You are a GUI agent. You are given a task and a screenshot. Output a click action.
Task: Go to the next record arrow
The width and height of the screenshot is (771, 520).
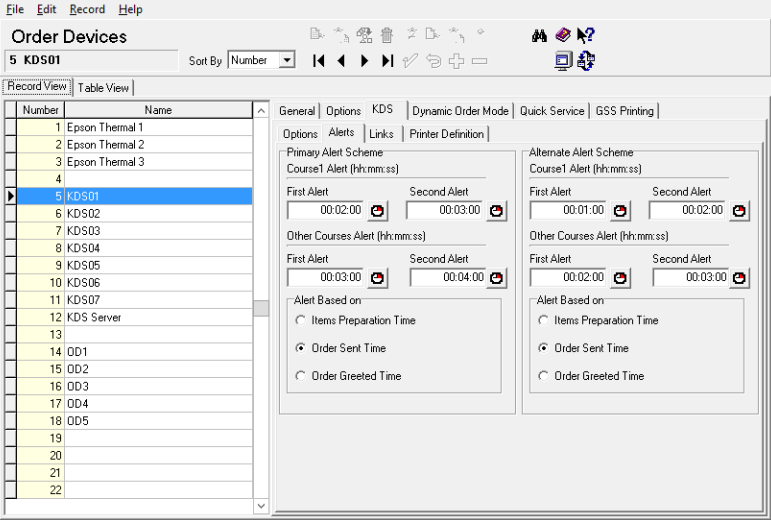click(364, 61)
